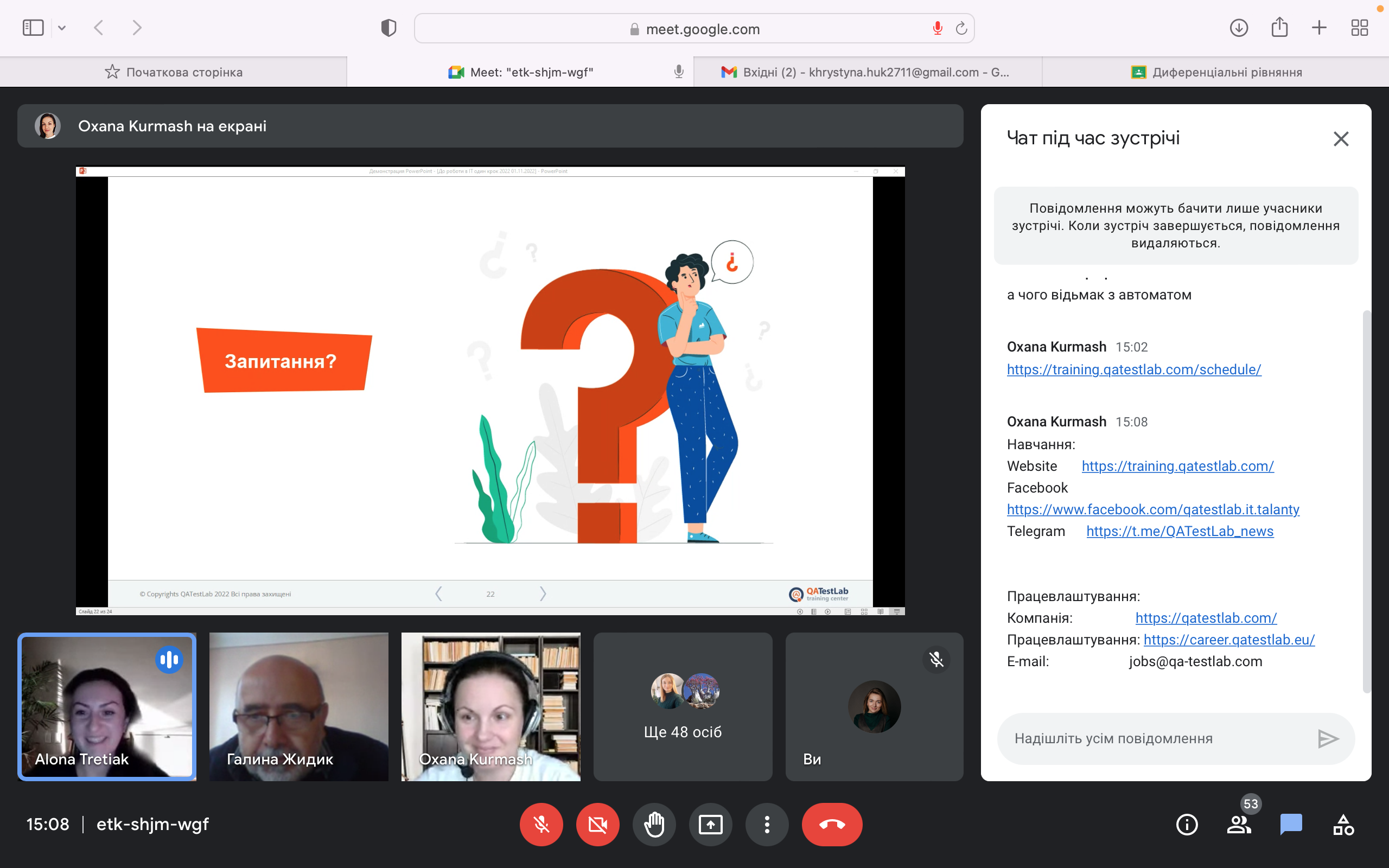Screen dimensions: 1389x868
Task: Raise hand in the meeting
Action: click(654, 825)
